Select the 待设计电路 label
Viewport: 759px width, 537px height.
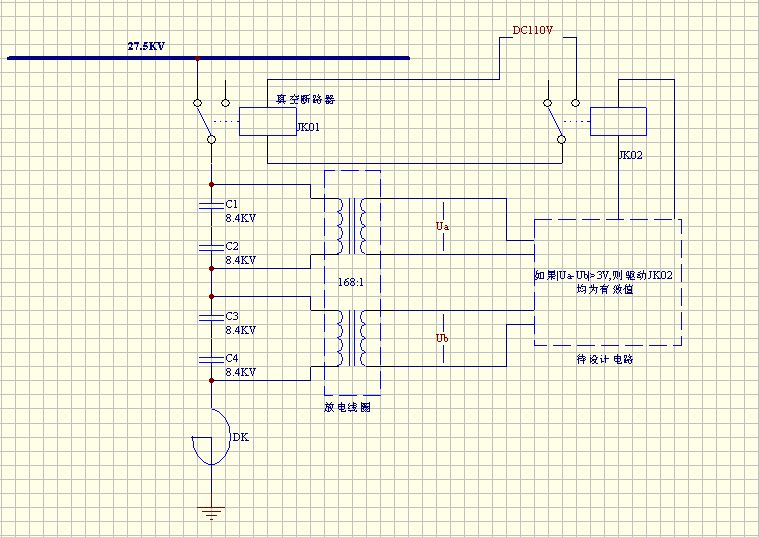pos(605,359)
